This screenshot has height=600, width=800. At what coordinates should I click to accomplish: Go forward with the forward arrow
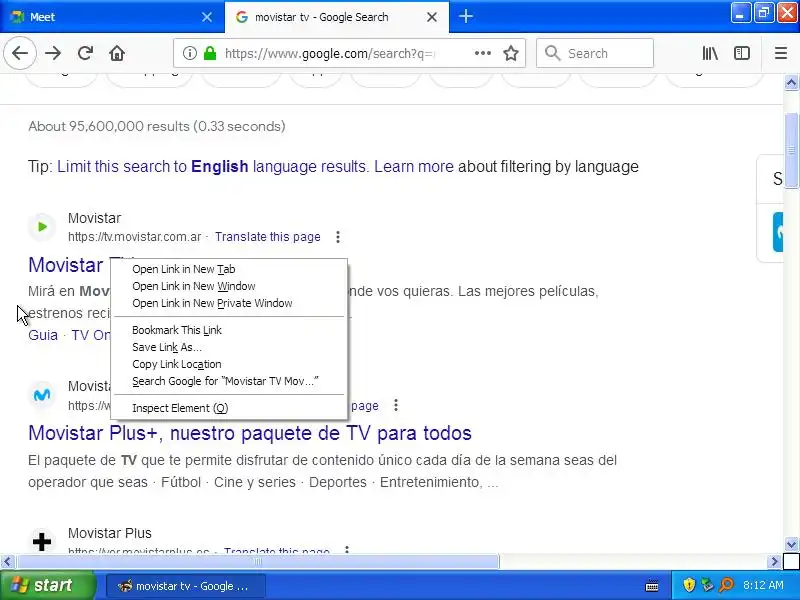pos(53,53)
